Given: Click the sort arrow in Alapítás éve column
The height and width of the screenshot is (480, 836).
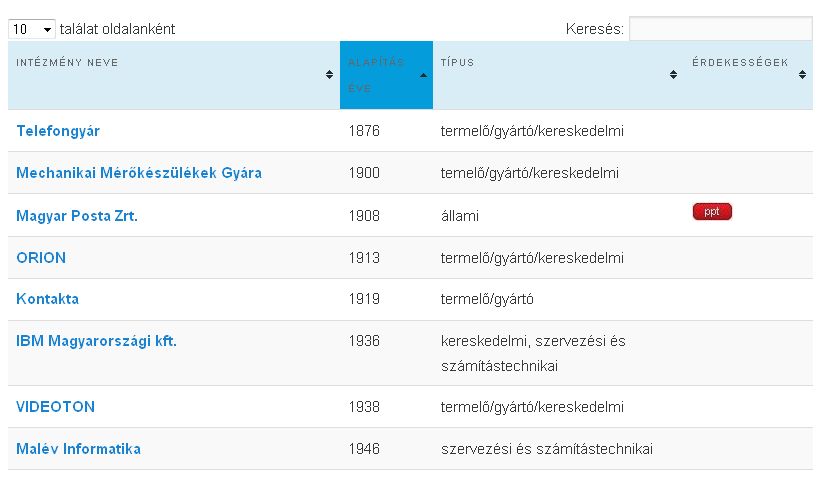Looking at the screenshot, I should [423, 75].
